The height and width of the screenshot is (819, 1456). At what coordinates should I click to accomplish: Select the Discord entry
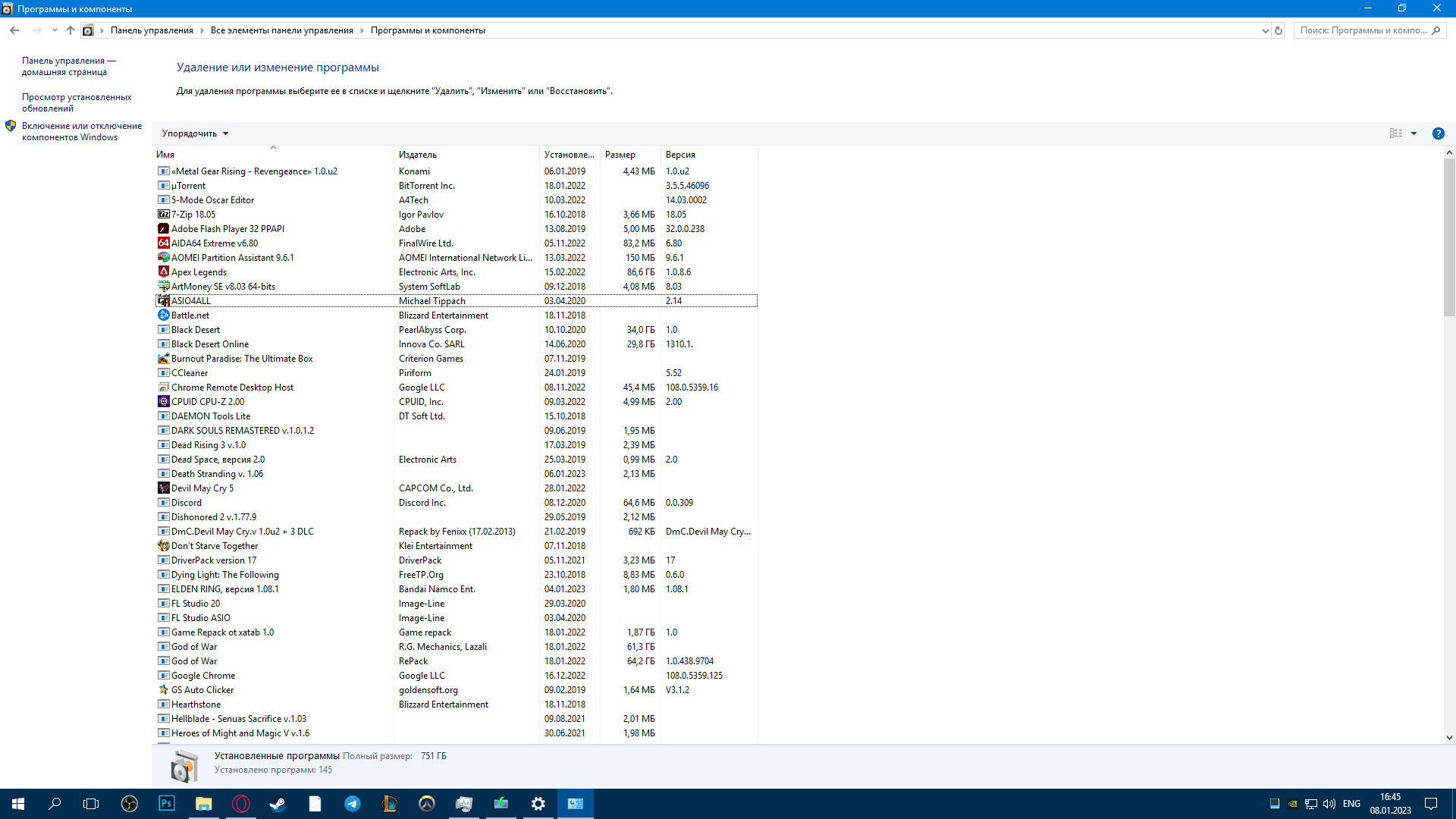[x=457, y=503]
